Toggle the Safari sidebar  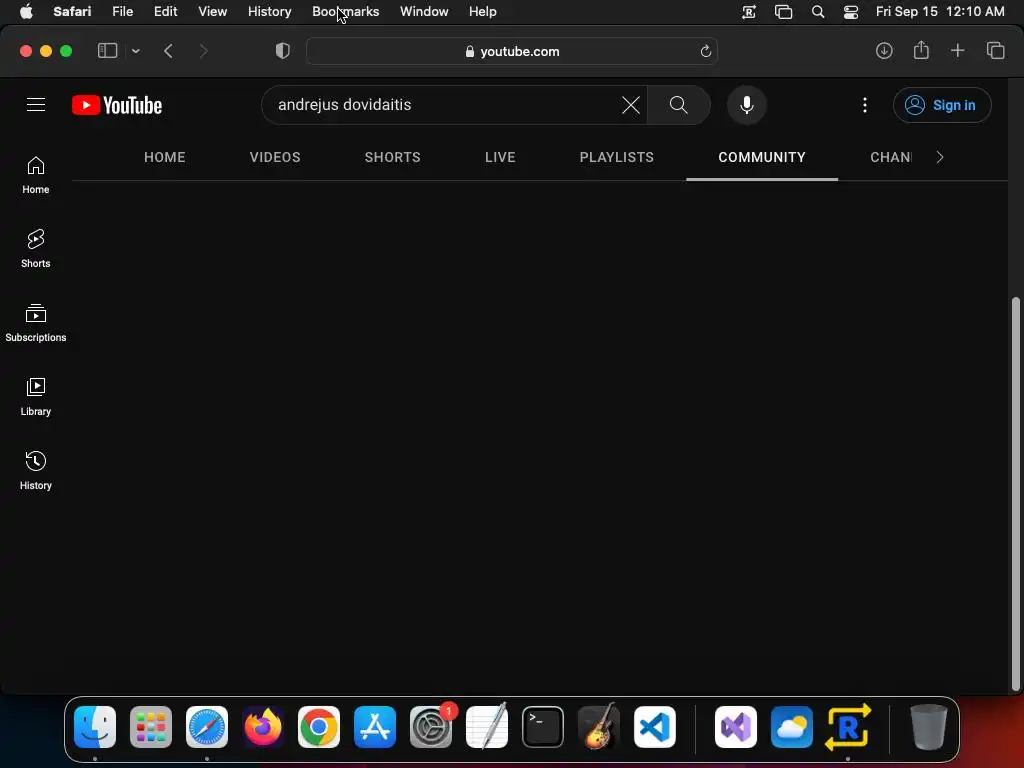(x=107, y=51)
